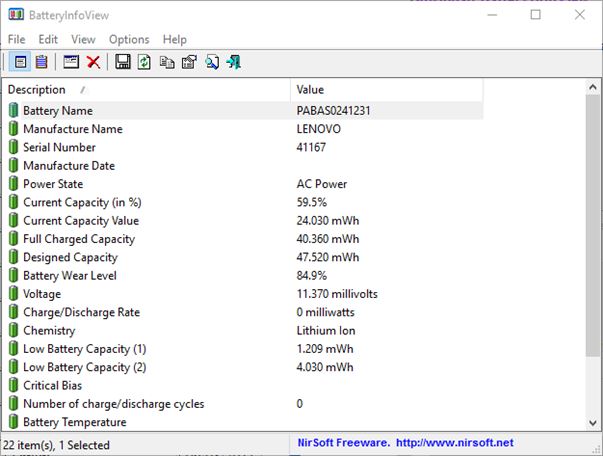Open the File menu
This screenshot has width=603, height=456.
click(17, 39)
